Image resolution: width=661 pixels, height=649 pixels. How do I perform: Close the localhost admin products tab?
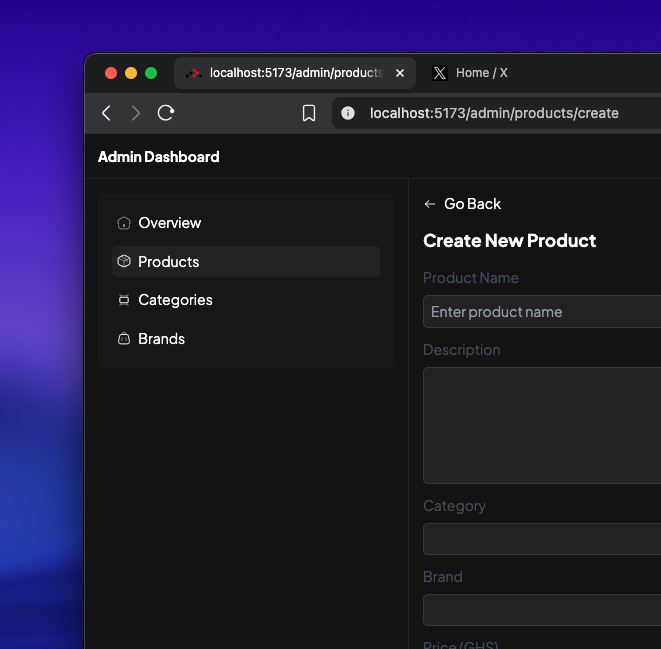(x=400, y=73)
